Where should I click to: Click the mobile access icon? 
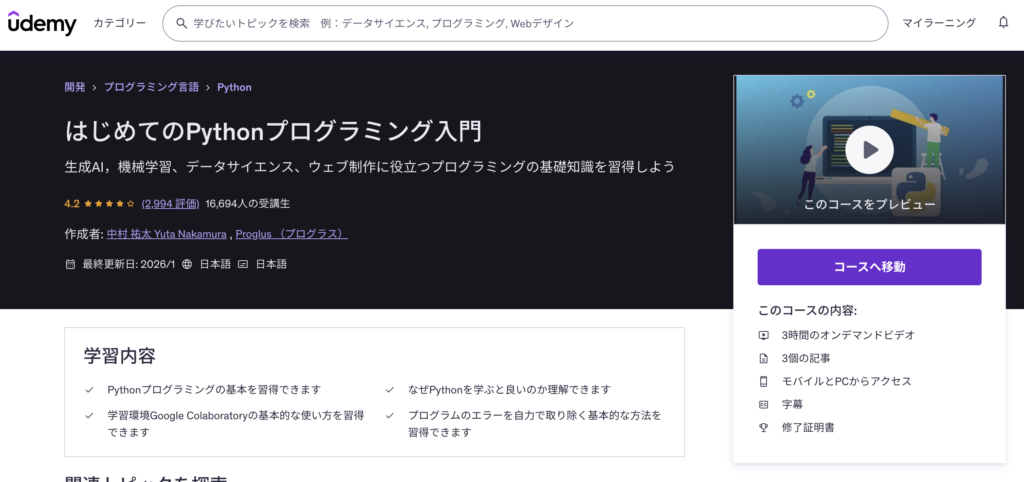(764, 381)
